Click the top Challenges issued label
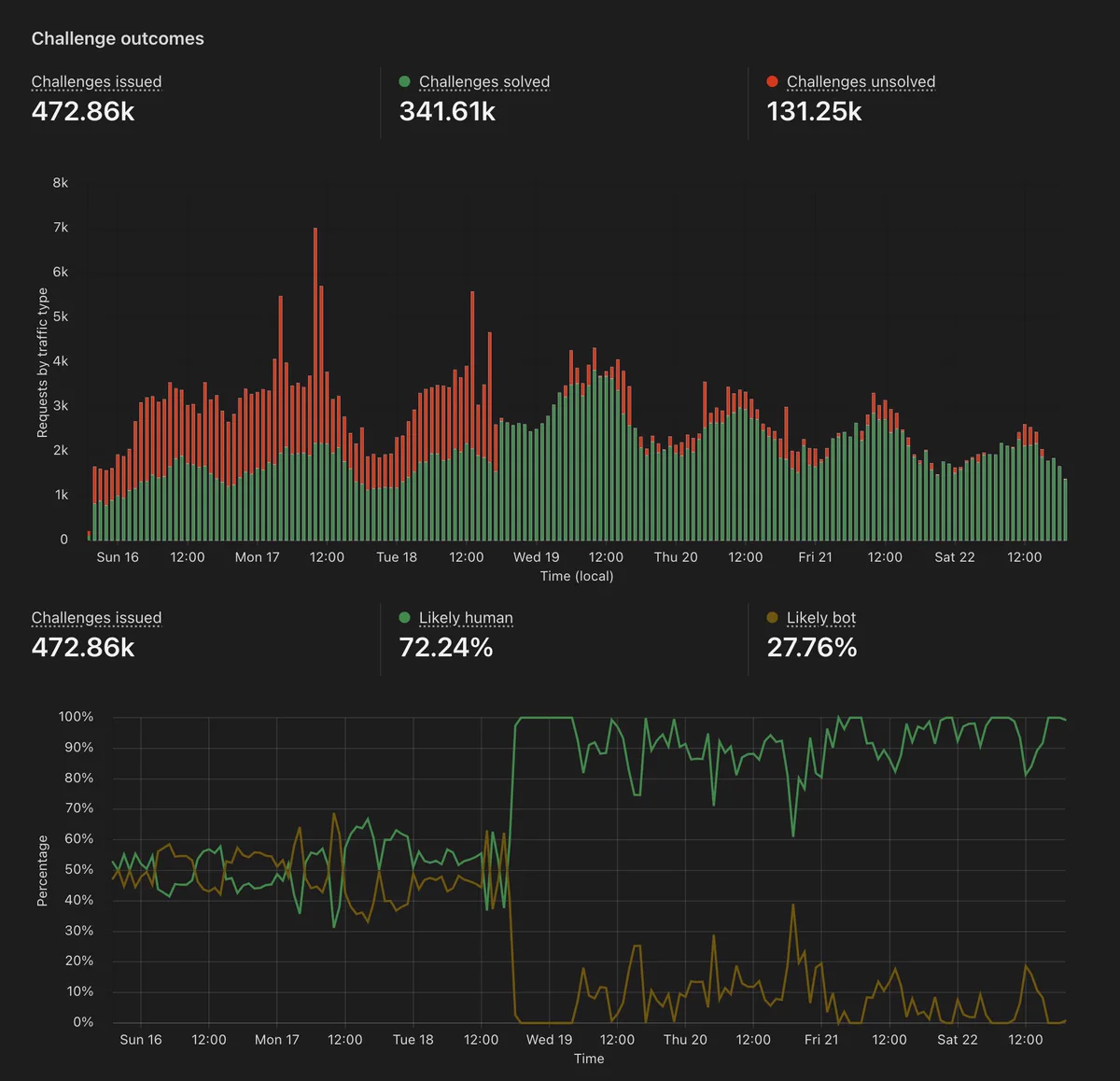The height and width of the screenshot is (1081, 1120). click(96, 81)
